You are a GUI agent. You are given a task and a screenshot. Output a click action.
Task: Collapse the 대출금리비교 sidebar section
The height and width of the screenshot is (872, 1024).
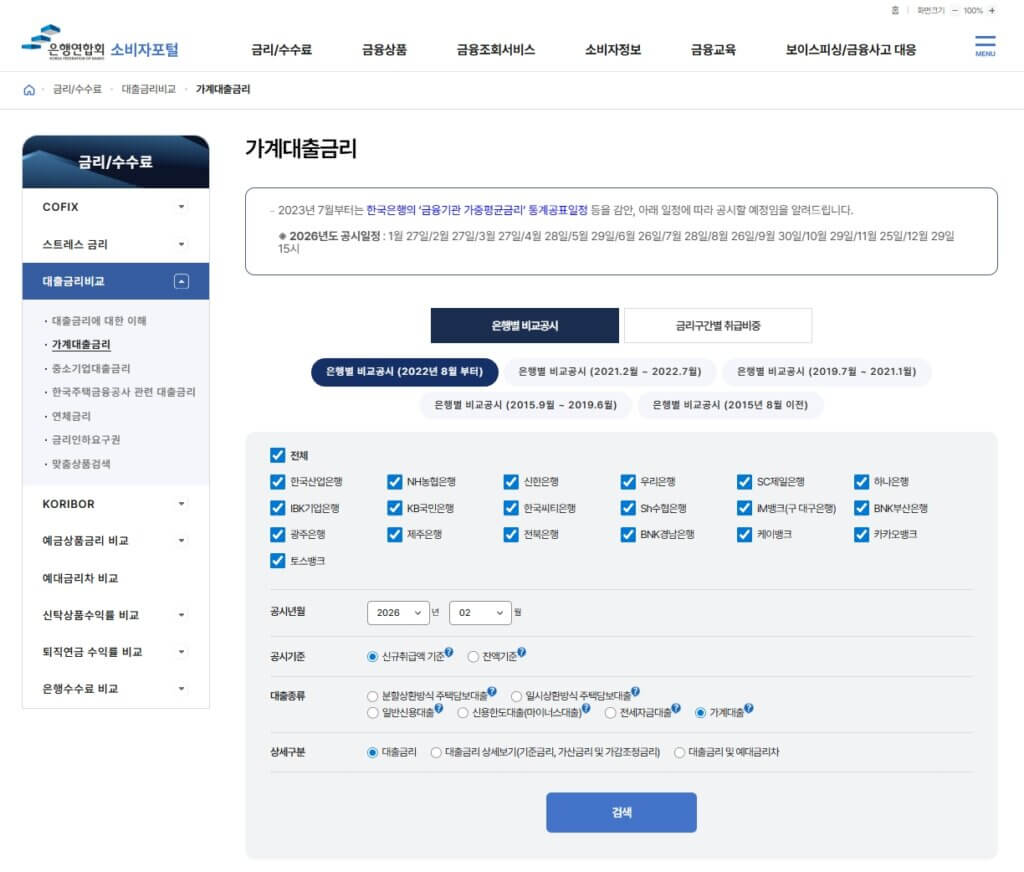(183, 281)
